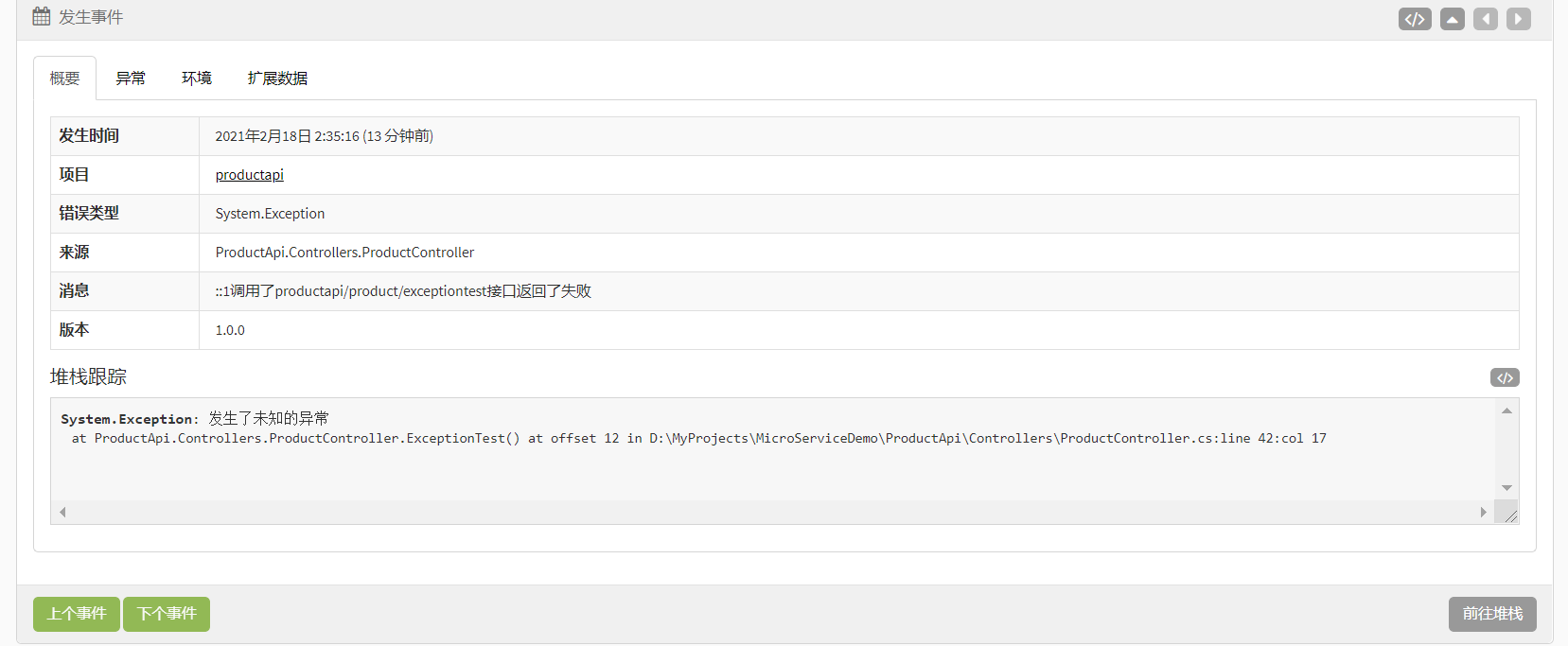The height and width of the screenshot is (646, 1568).
Task: Click the left-arrow previous icon in header
Action: click(x=1486, y=19)
